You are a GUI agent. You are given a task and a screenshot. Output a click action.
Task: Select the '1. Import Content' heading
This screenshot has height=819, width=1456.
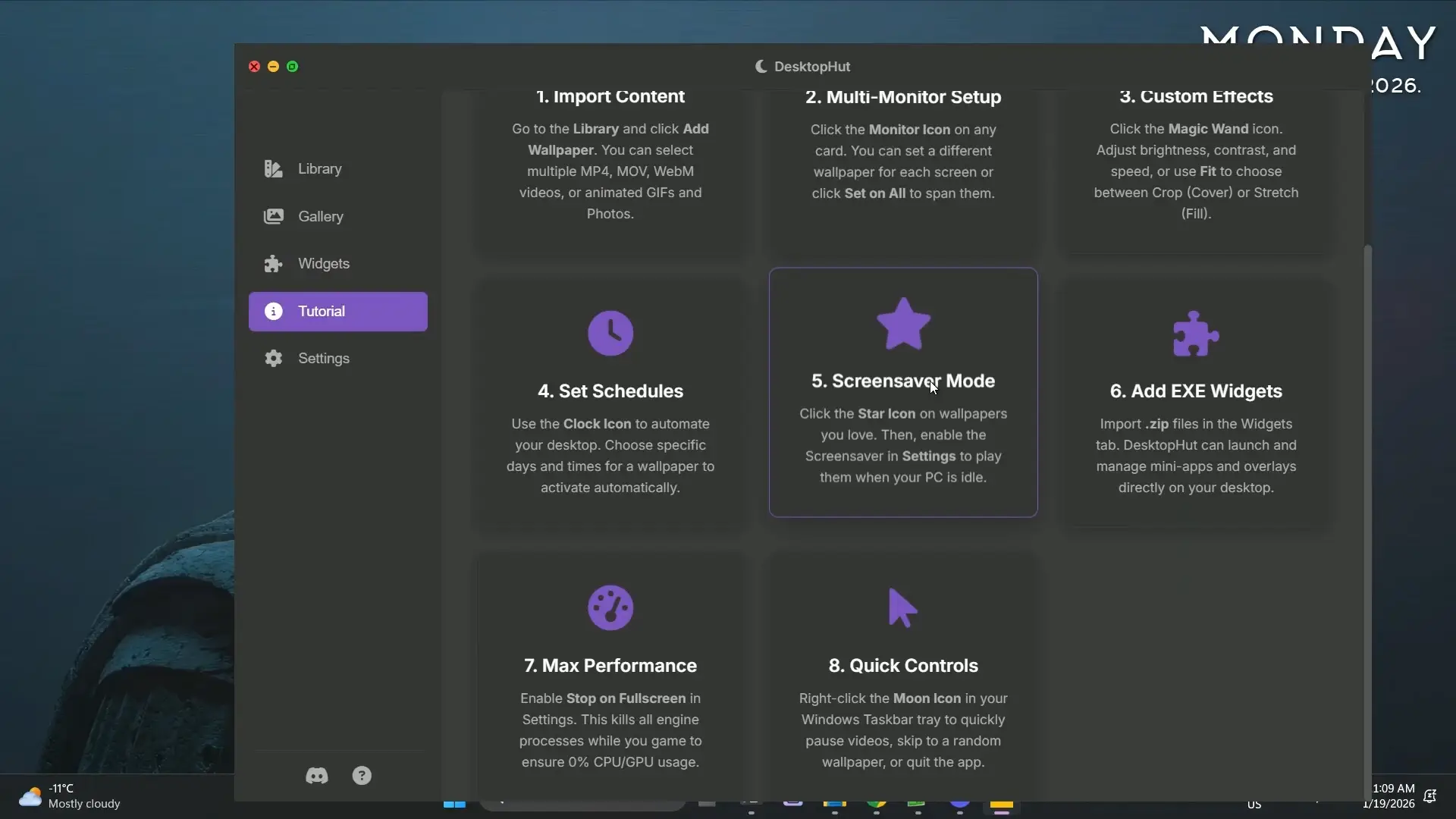pos(610,96)
